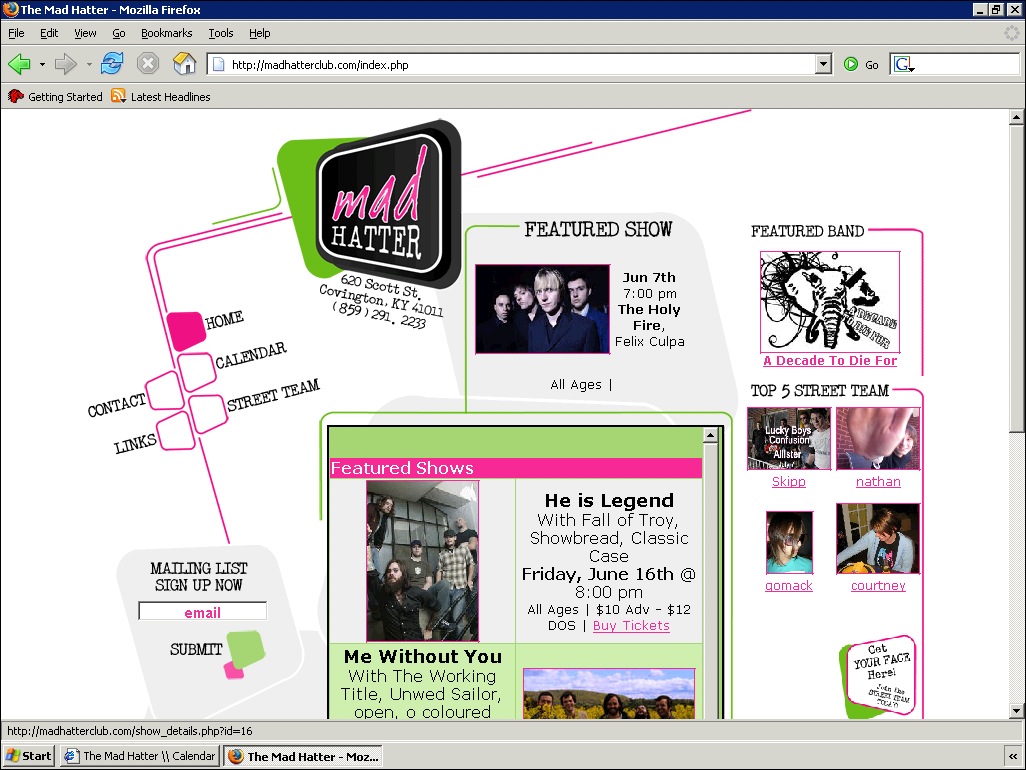The image size is (1026, 770).
Task: Open the Latest Headlines feed bookmark
Action: point(161,97)
